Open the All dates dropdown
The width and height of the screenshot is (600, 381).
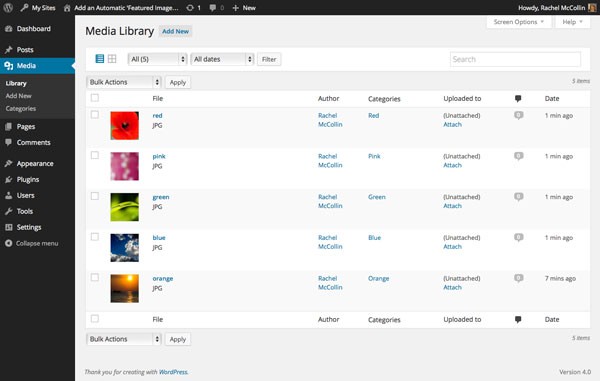click(222, 59)
